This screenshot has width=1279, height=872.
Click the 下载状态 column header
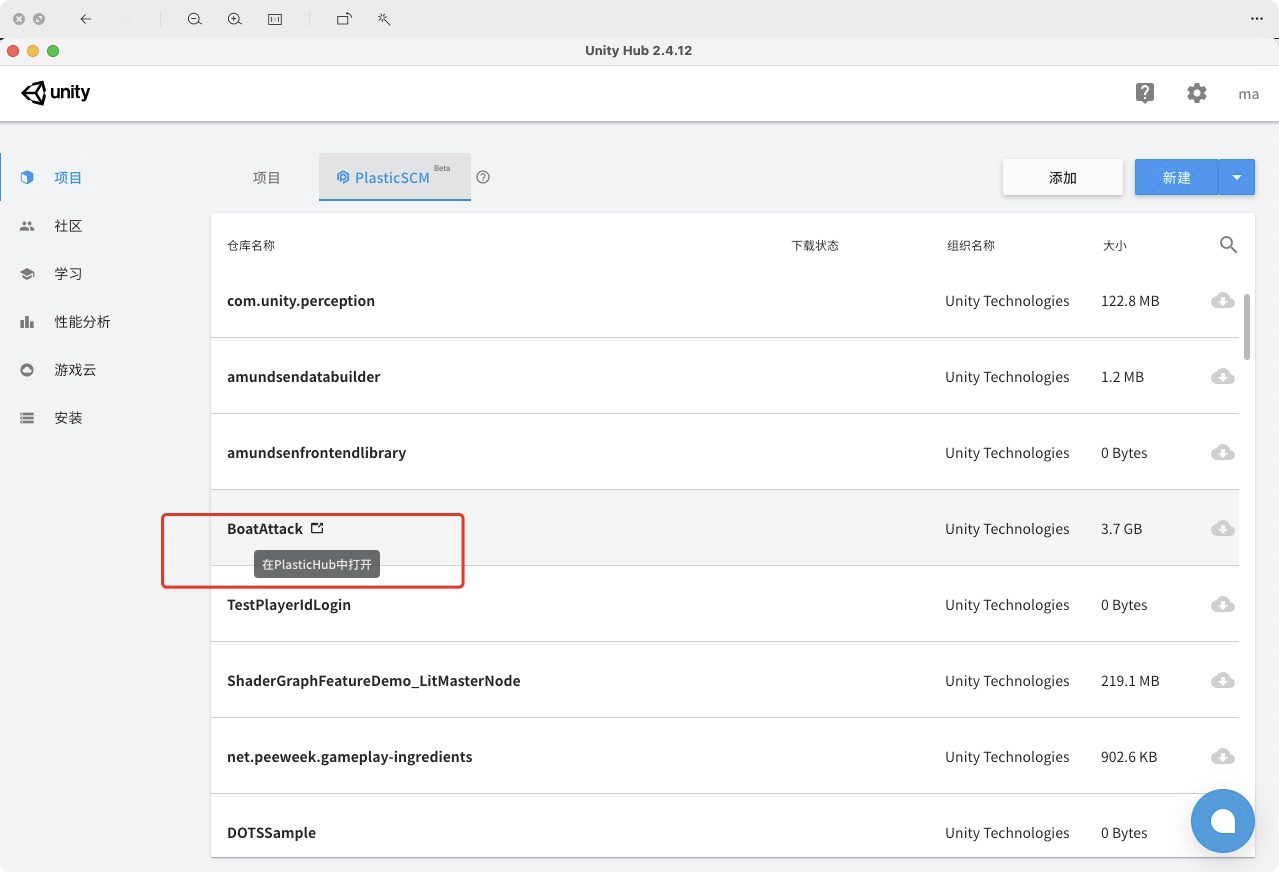(x=815, y=245)
